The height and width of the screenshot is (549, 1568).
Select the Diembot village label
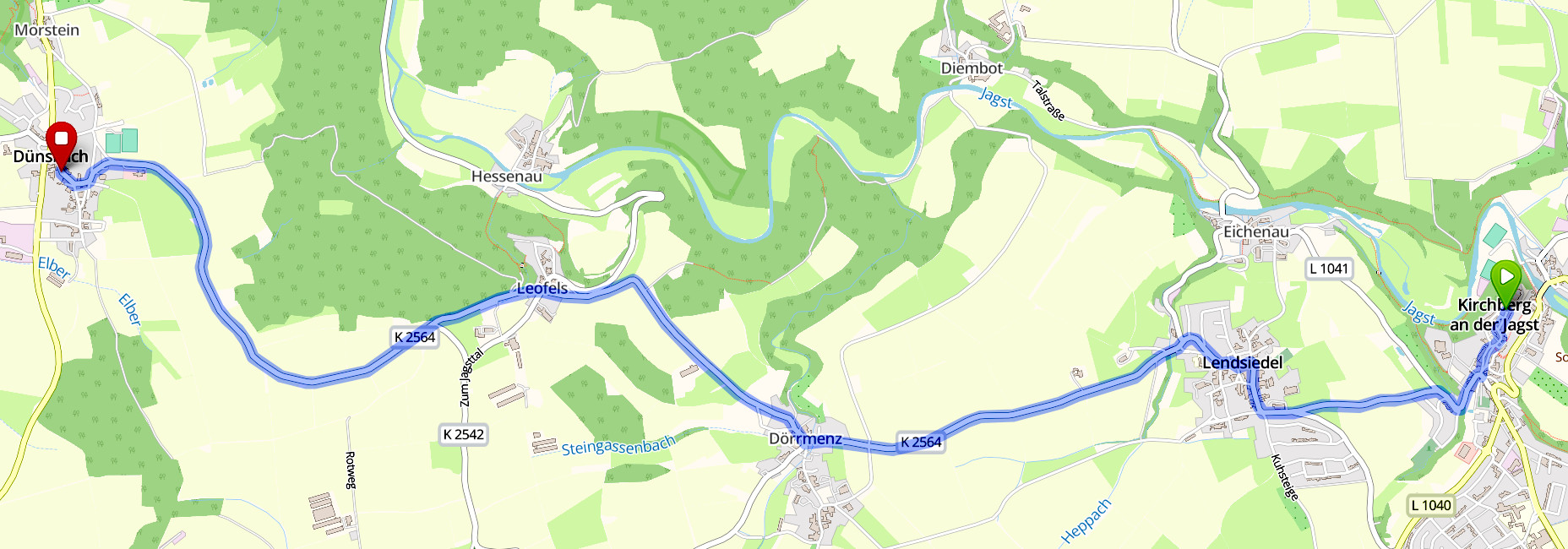point(972,68)
